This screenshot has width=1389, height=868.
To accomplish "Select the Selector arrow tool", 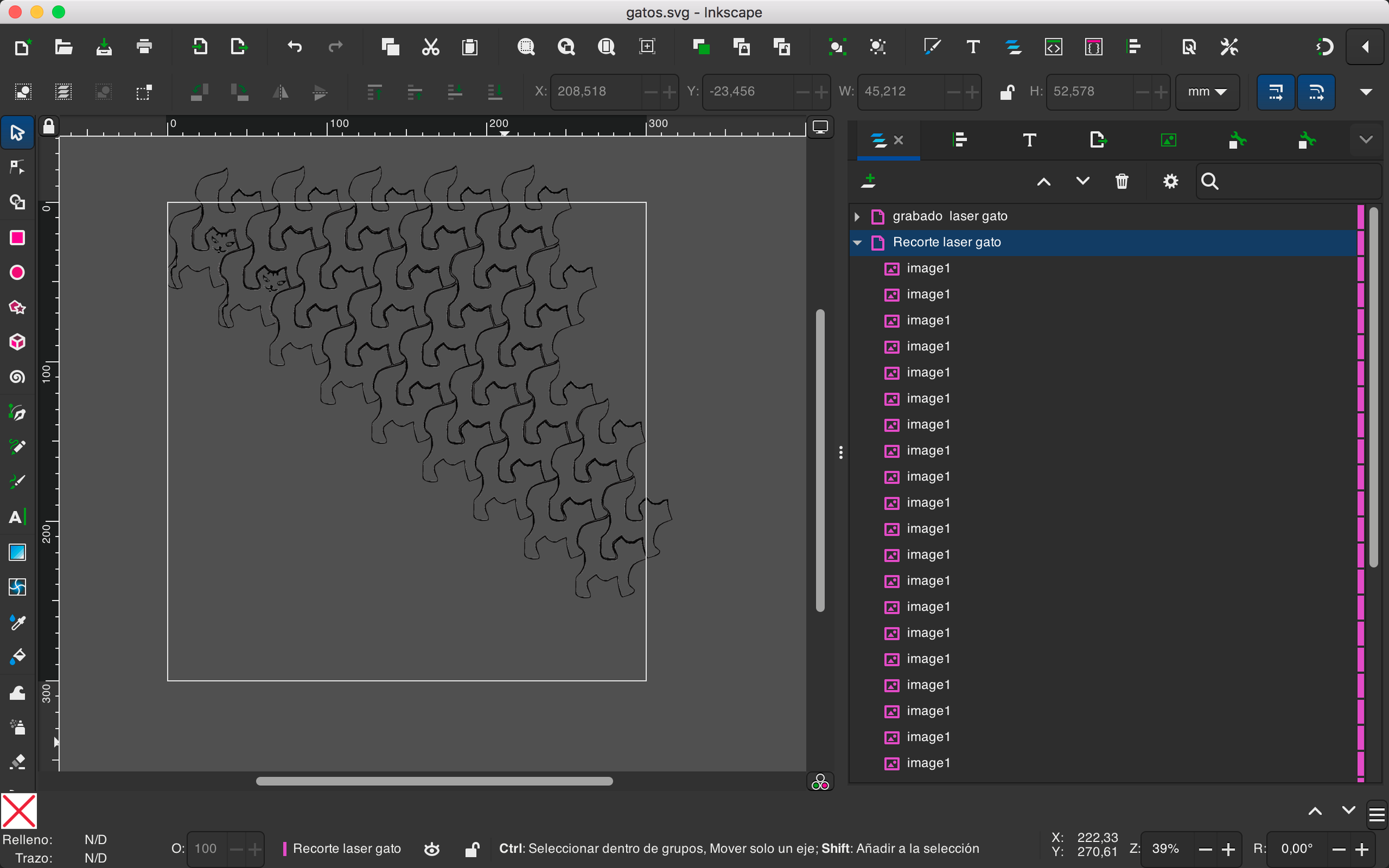I will click(17, 133).
